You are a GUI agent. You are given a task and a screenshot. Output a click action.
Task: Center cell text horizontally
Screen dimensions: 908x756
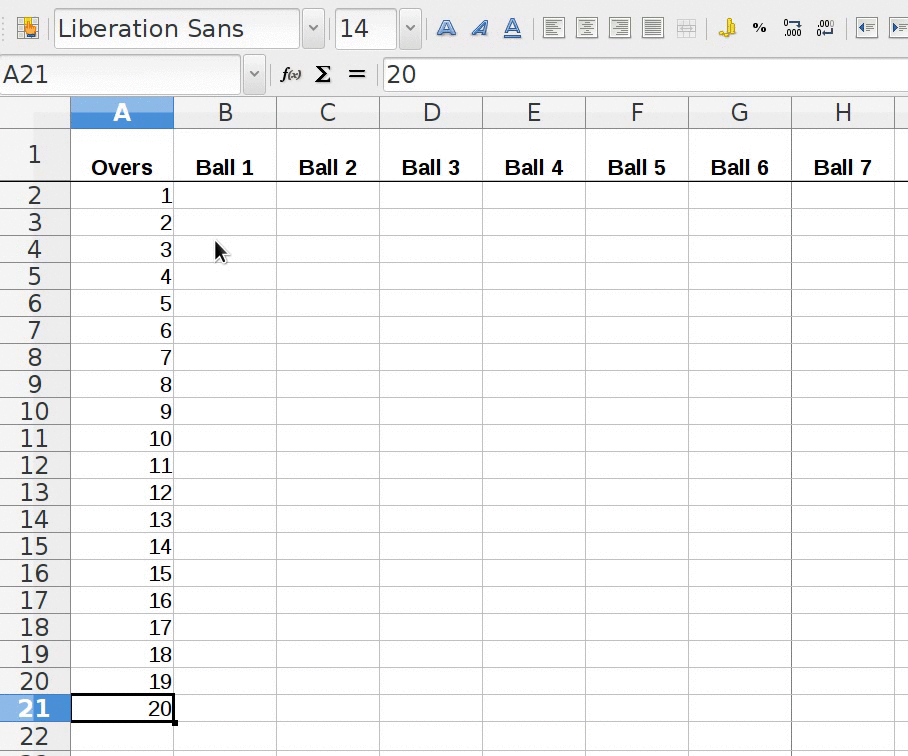click(587, 28)
